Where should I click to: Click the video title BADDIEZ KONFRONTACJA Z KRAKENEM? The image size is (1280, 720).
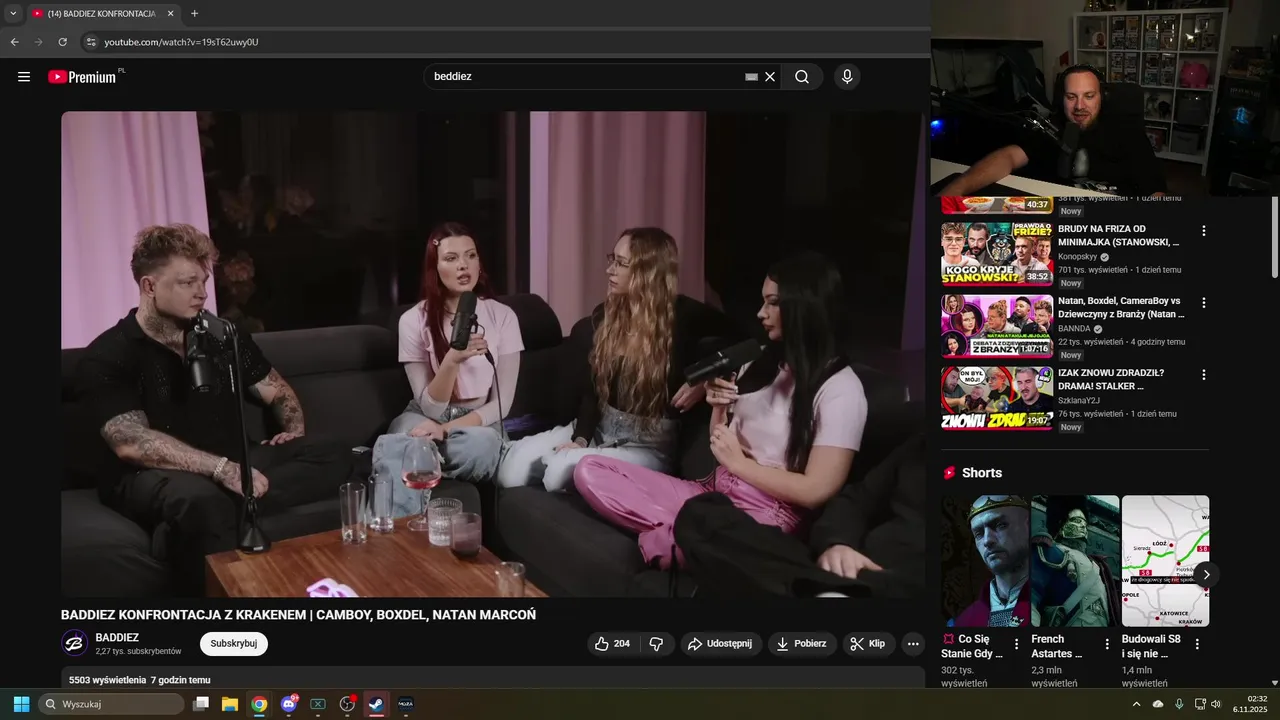click(x=298, y=615)
